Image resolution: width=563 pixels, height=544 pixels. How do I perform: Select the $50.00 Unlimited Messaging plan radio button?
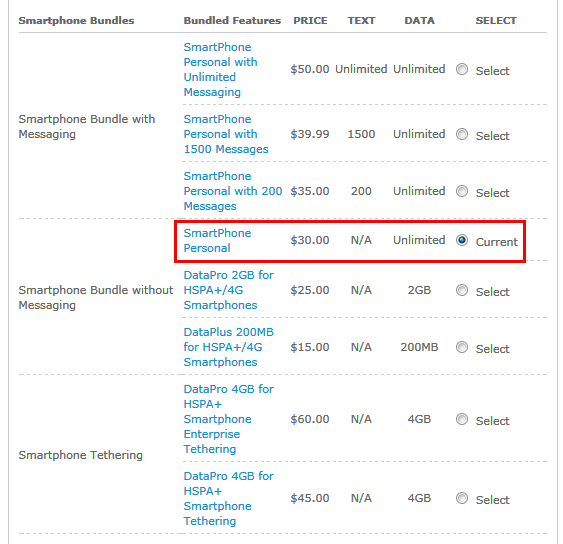point(462,69)
